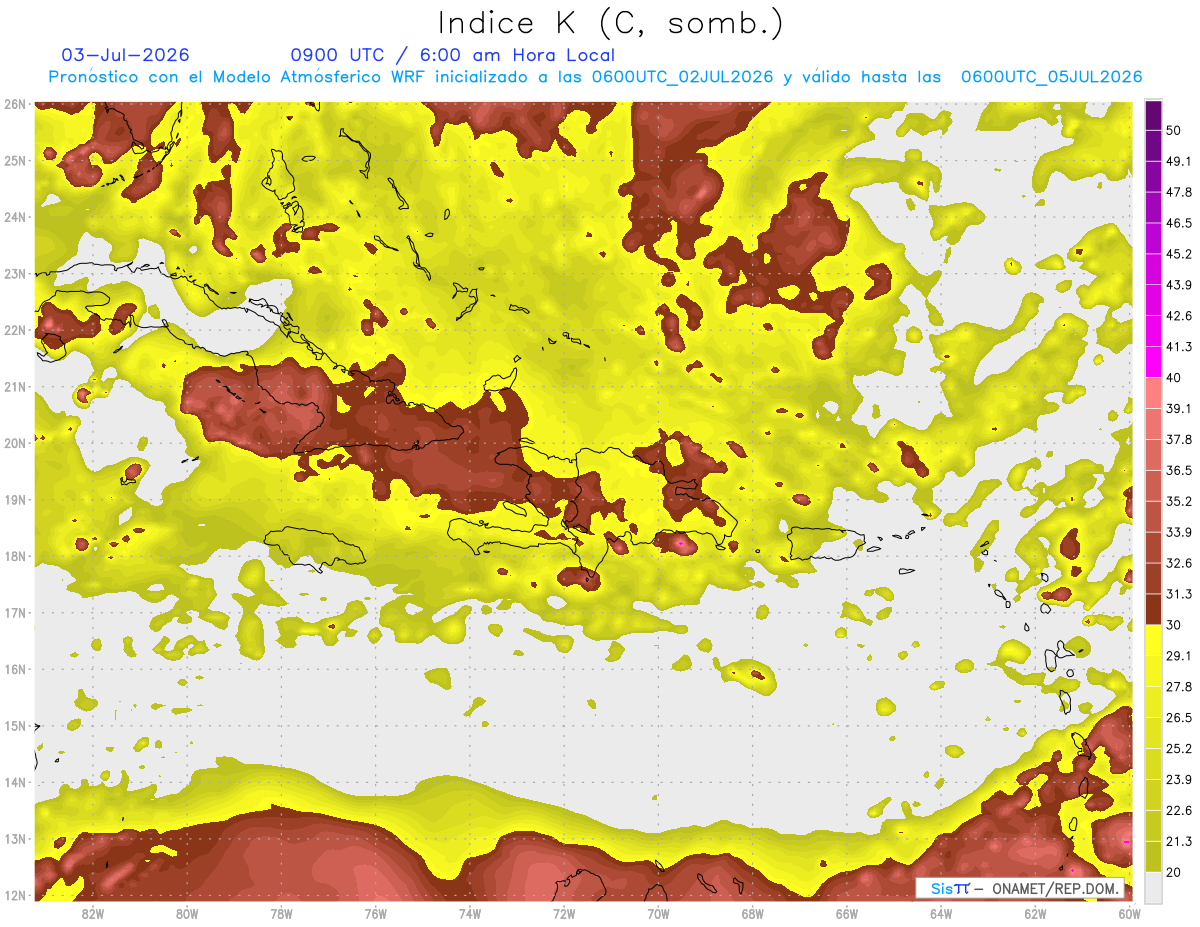Image resolution: width=1200 pixels, height=927 pixels.
Task: Click the gray colorbar segment below 20
Action: tap(1153, 887)
